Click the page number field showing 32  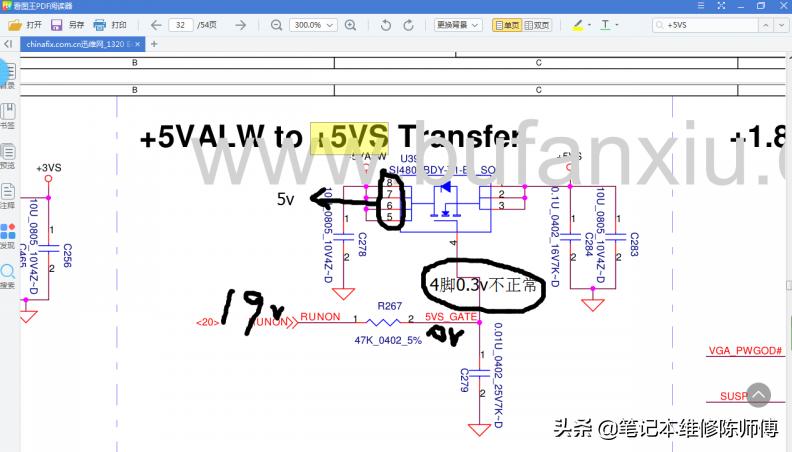pyautogui.click(x=181, y=25)
